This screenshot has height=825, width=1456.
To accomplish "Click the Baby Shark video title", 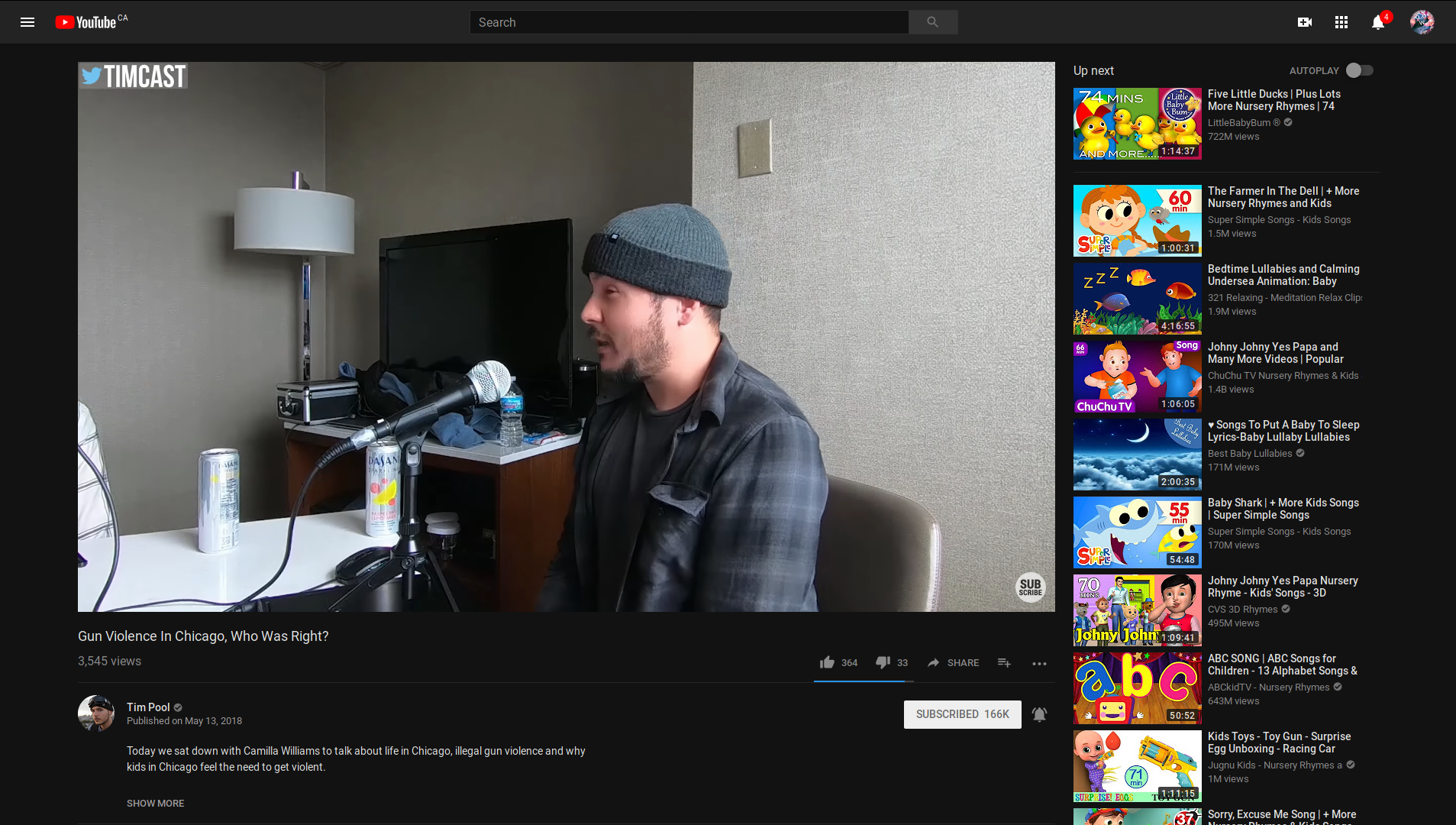I will click(x=1283, y=509).
